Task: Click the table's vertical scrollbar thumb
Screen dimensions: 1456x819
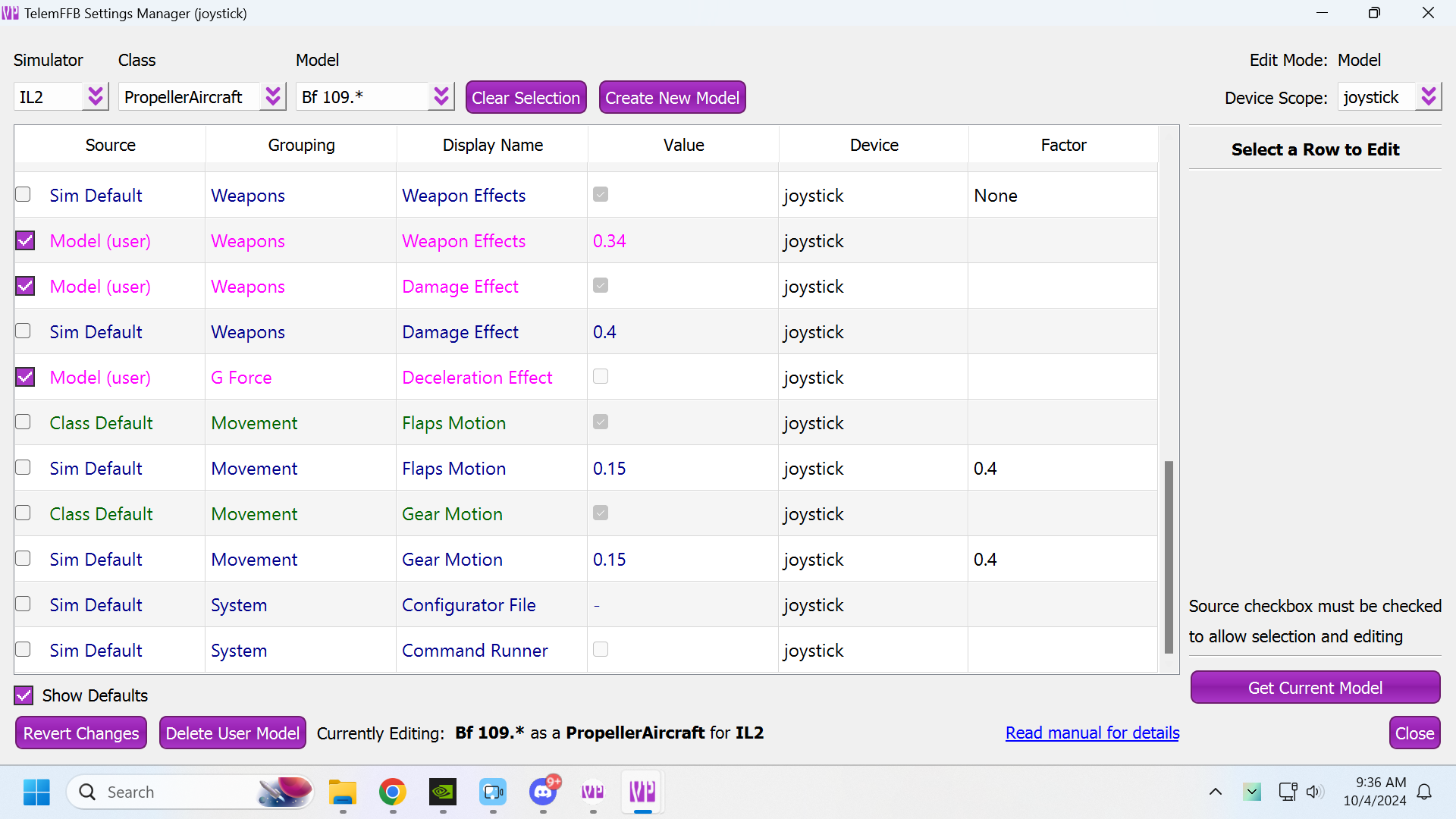Action: pos(1169,557)
